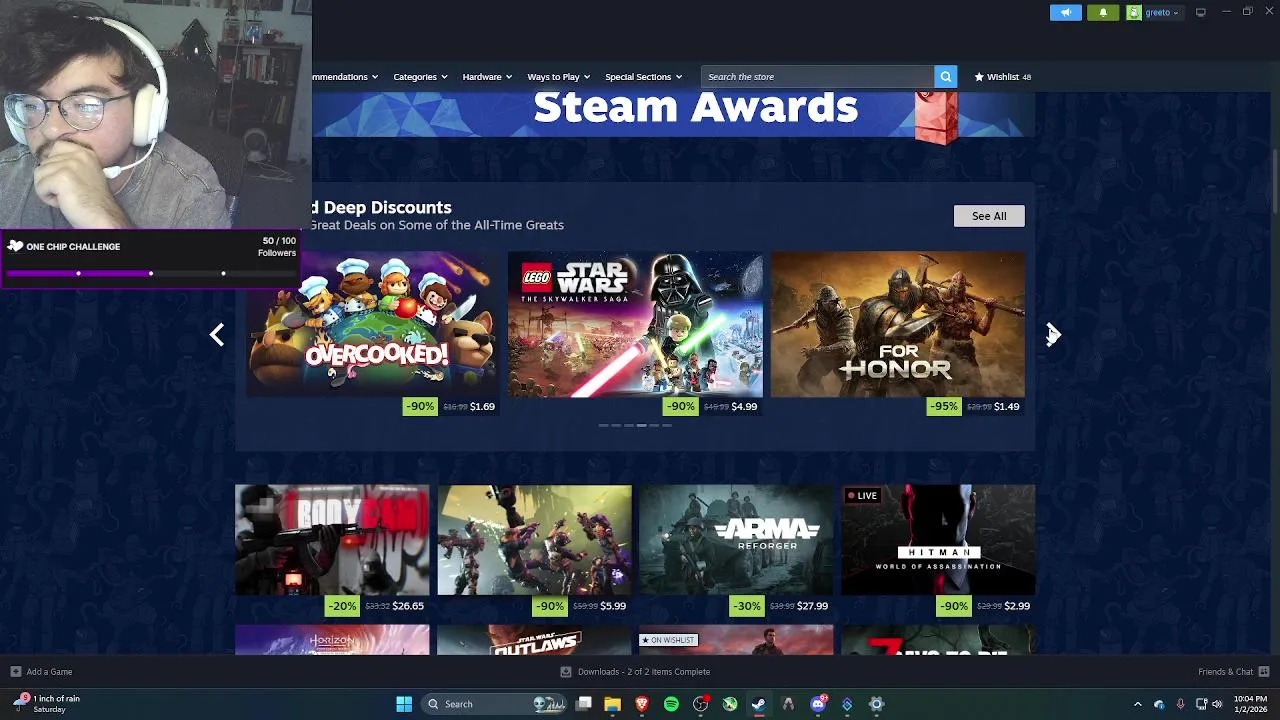
Task: Open OBS Studio from taskbar
Action: point(700,704)
